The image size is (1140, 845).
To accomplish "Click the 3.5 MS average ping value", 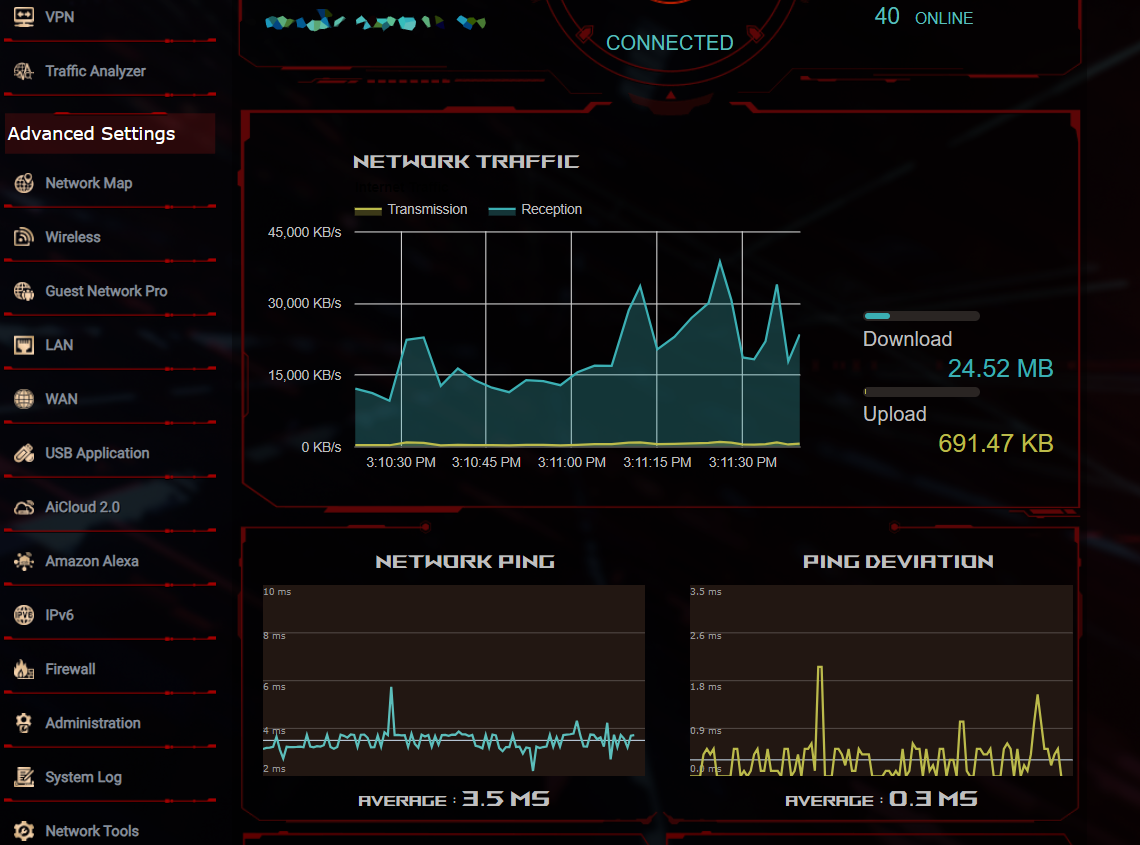I will point(506,799).
